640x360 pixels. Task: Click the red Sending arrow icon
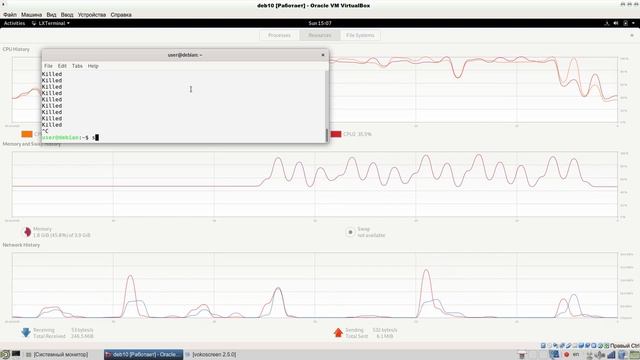point(338,333)
